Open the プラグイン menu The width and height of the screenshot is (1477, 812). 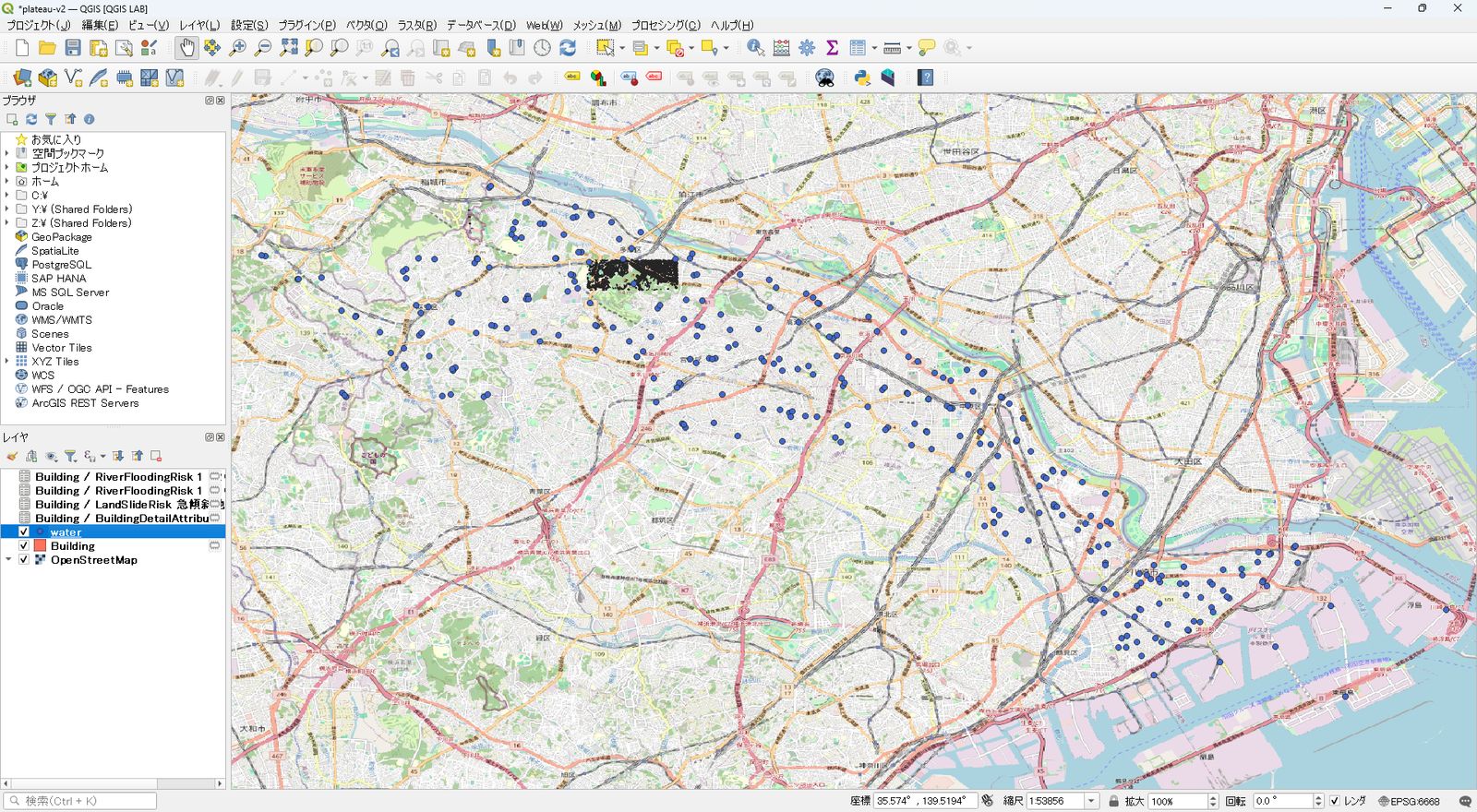[307, 25]
